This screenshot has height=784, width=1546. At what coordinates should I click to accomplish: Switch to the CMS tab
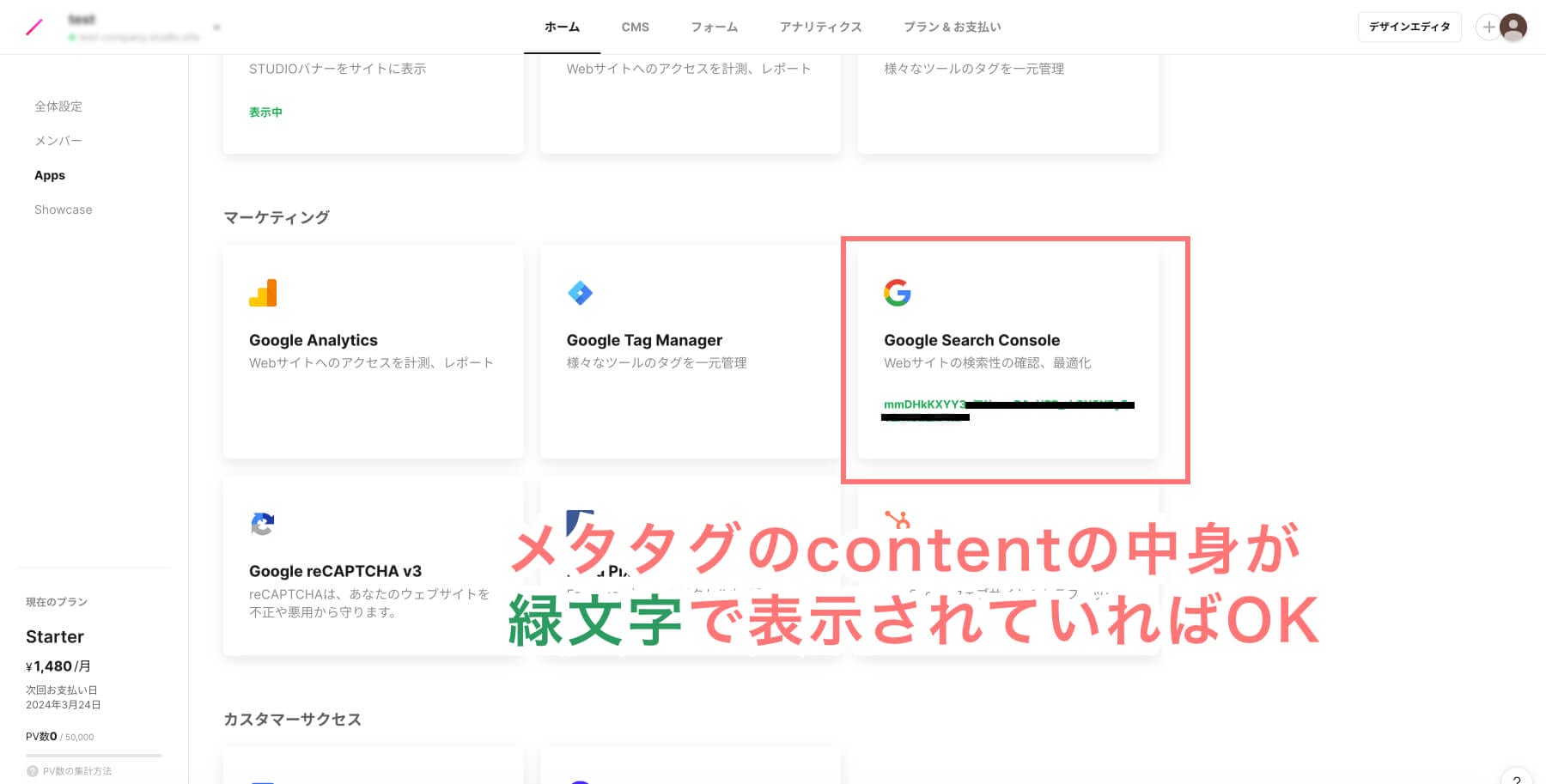(635, 27)
